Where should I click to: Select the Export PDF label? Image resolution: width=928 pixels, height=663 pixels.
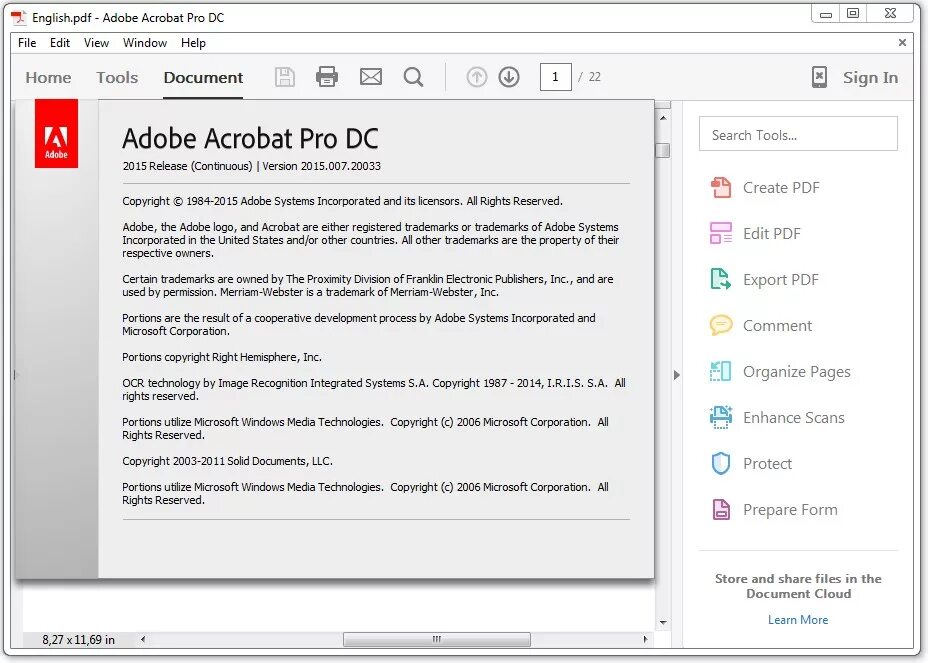pyautogui.click(x=781, y=279)
